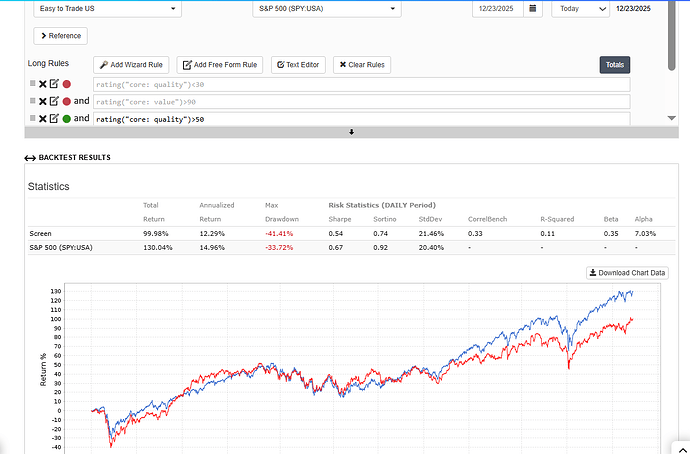This screenshot has height=454, width=690.
Task: Delete the first quality<30 rule with X icon
Action: (x=43, y=84)
